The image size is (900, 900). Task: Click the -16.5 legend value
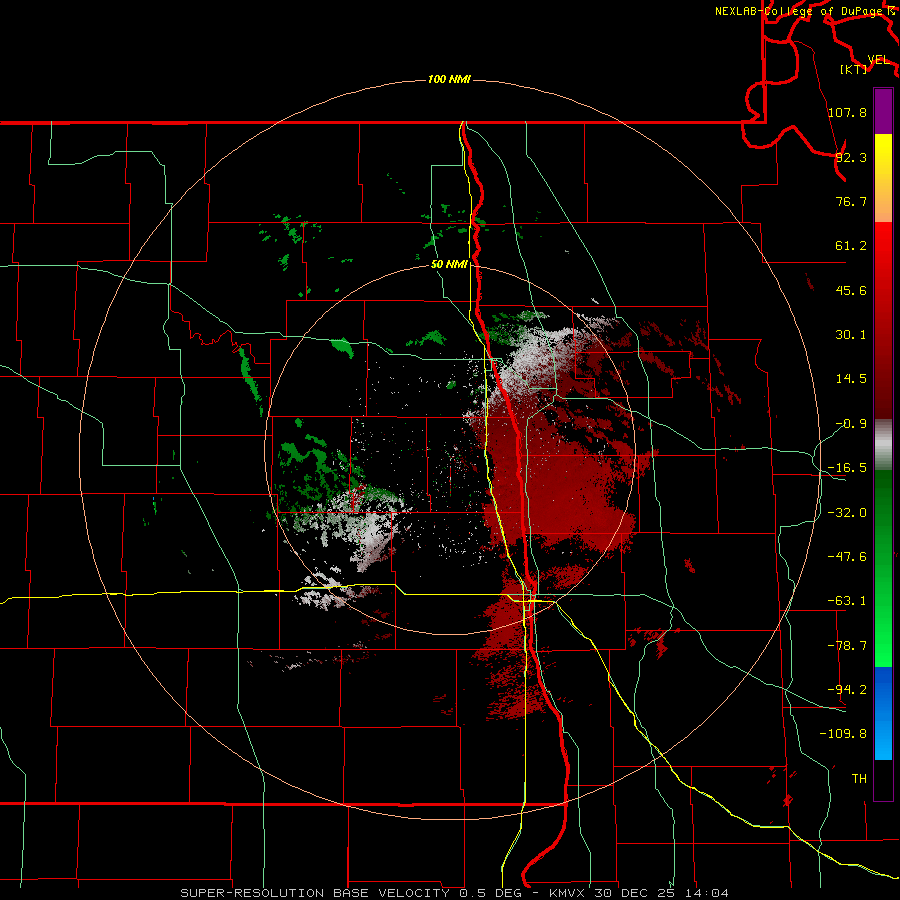coord(847,468)
